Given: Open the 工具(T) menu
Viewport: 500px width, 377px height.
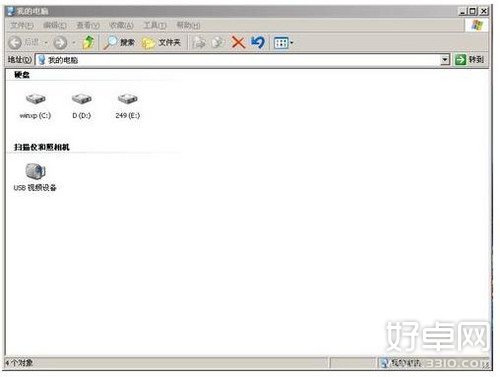Looking at the screenshot, I should pos(155,25).
